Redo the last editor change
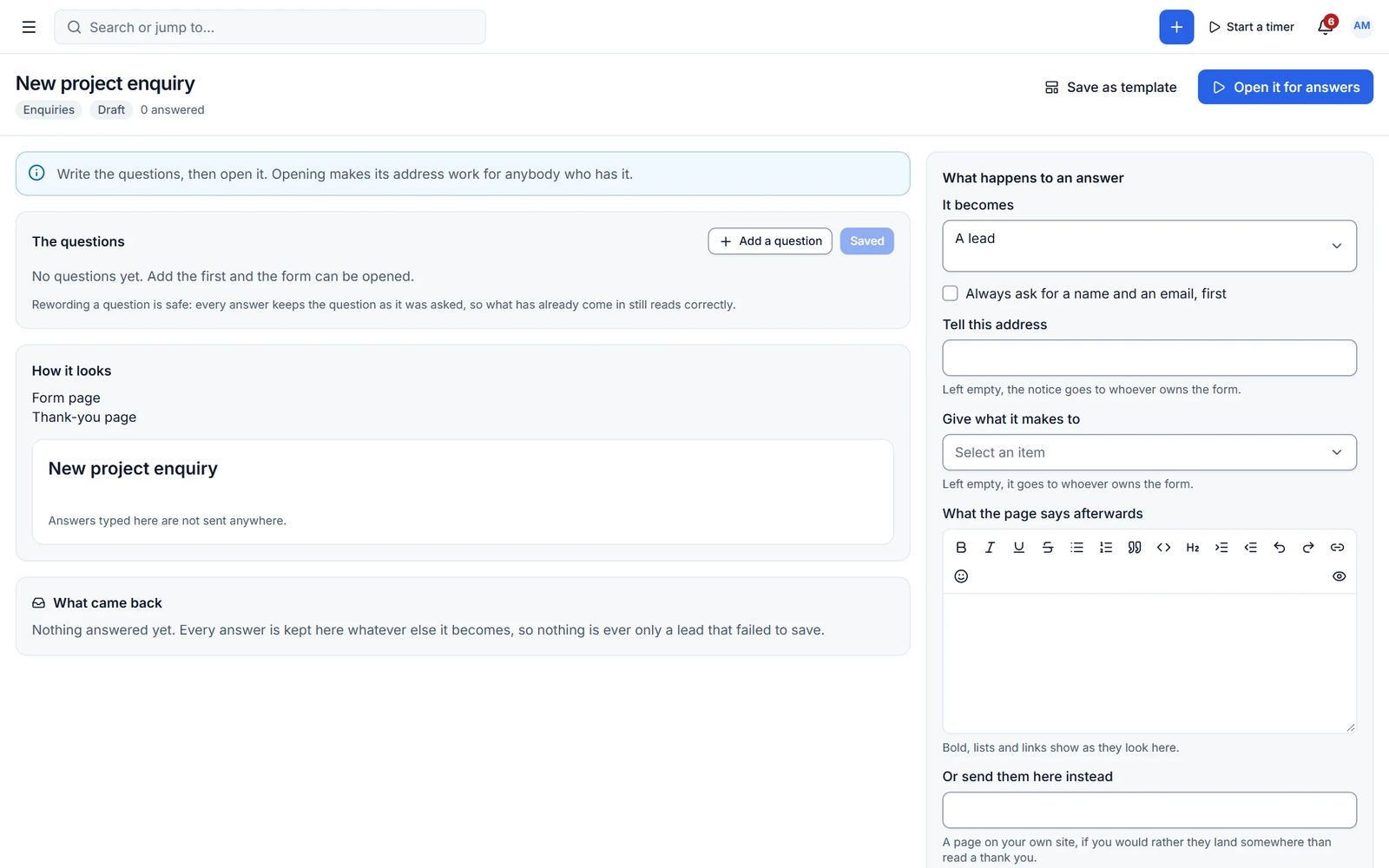The width and height of the screenshot is (1389, 868). (x=1308, y=547)
